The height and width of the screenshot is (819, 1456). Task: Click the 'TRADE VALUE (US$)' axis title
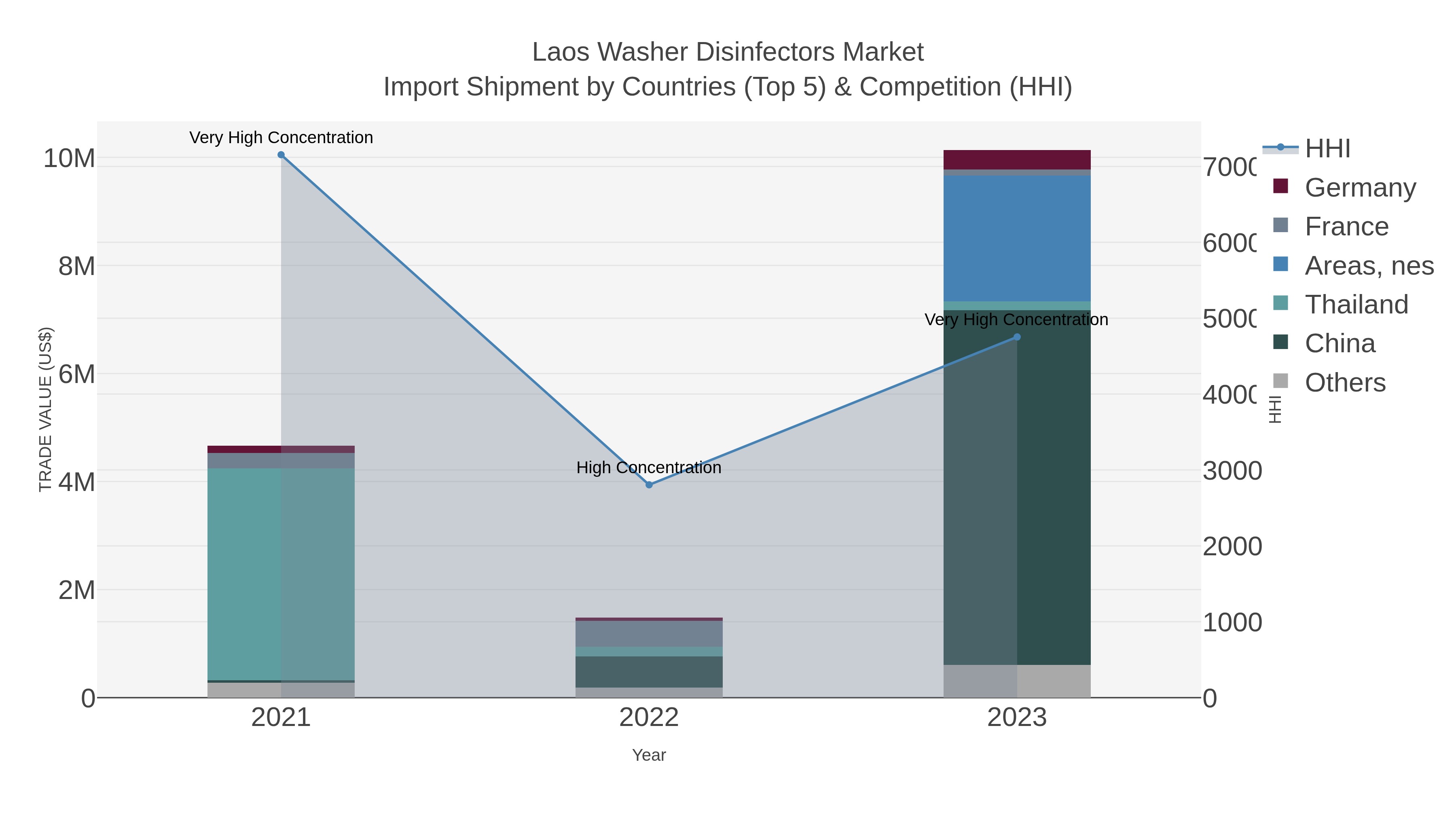[x=45, y=410]
